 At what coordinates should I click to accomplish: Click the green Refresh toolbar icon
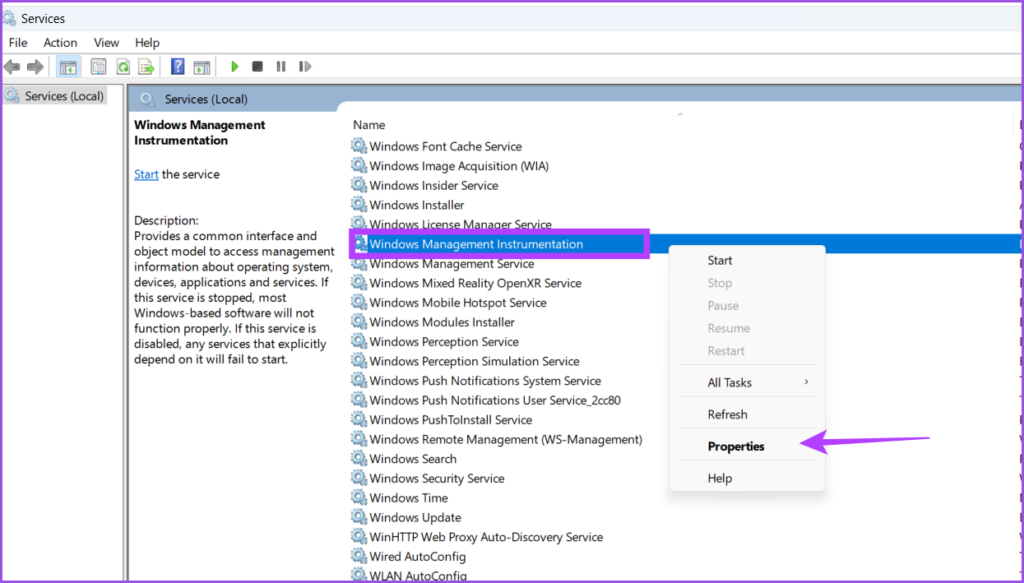tap(123, 67)
